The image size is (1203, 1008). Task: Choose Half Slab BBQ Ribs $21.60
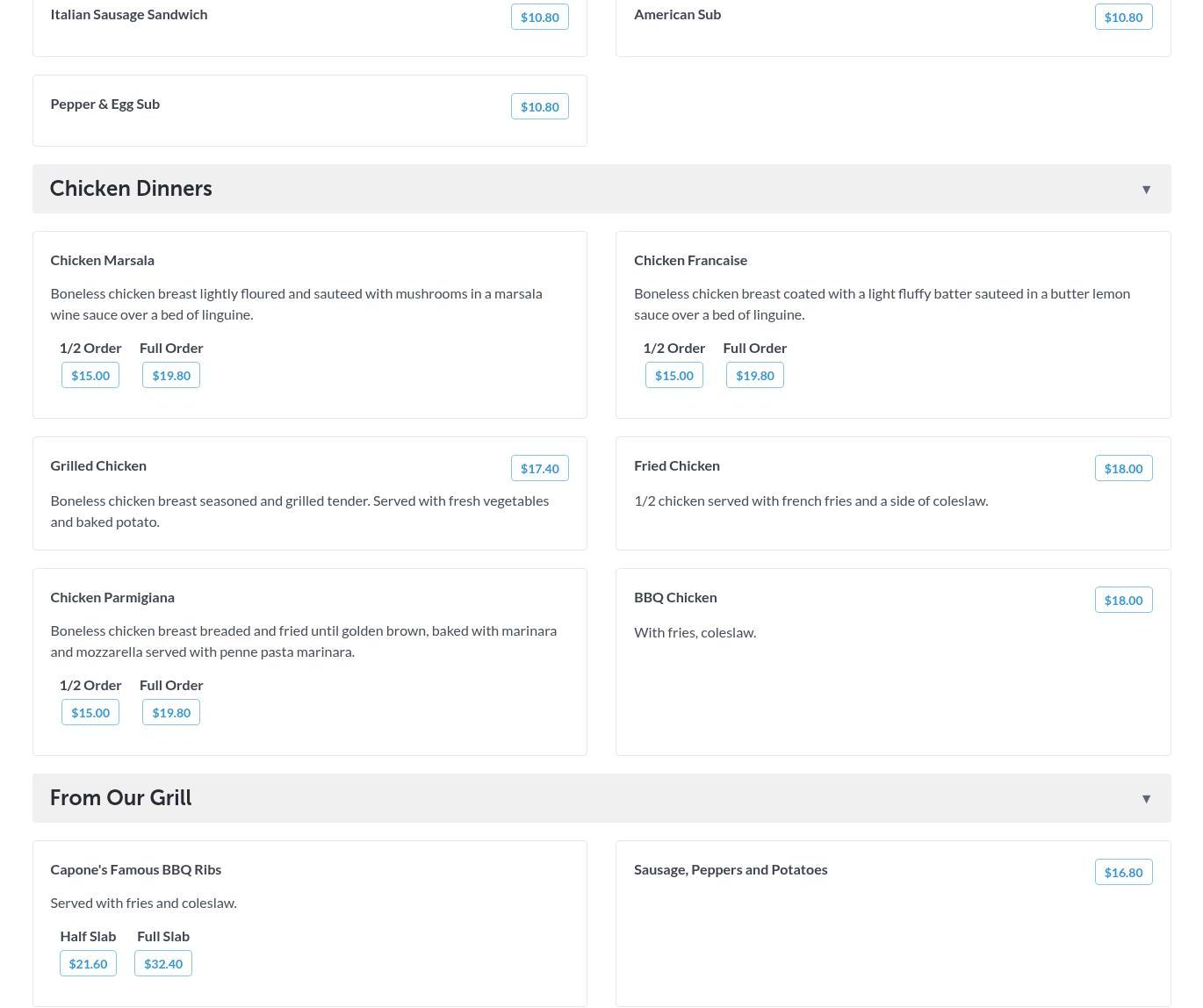88,964
